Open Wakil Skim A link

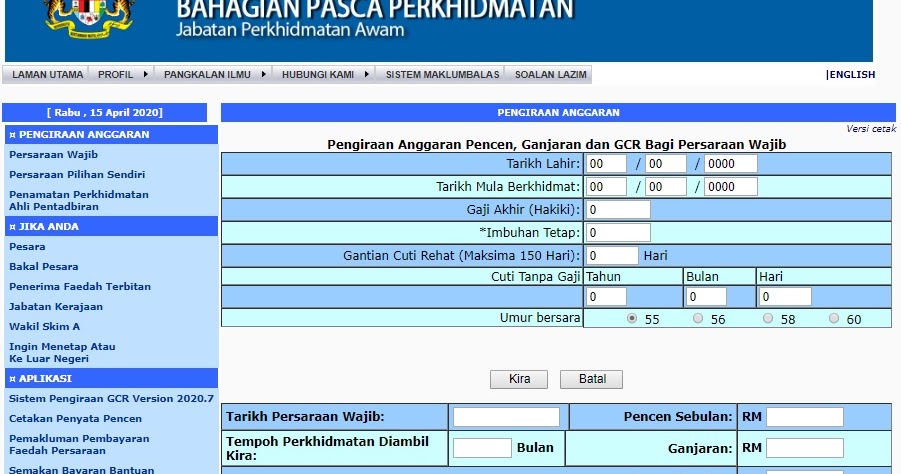(44, 326)
